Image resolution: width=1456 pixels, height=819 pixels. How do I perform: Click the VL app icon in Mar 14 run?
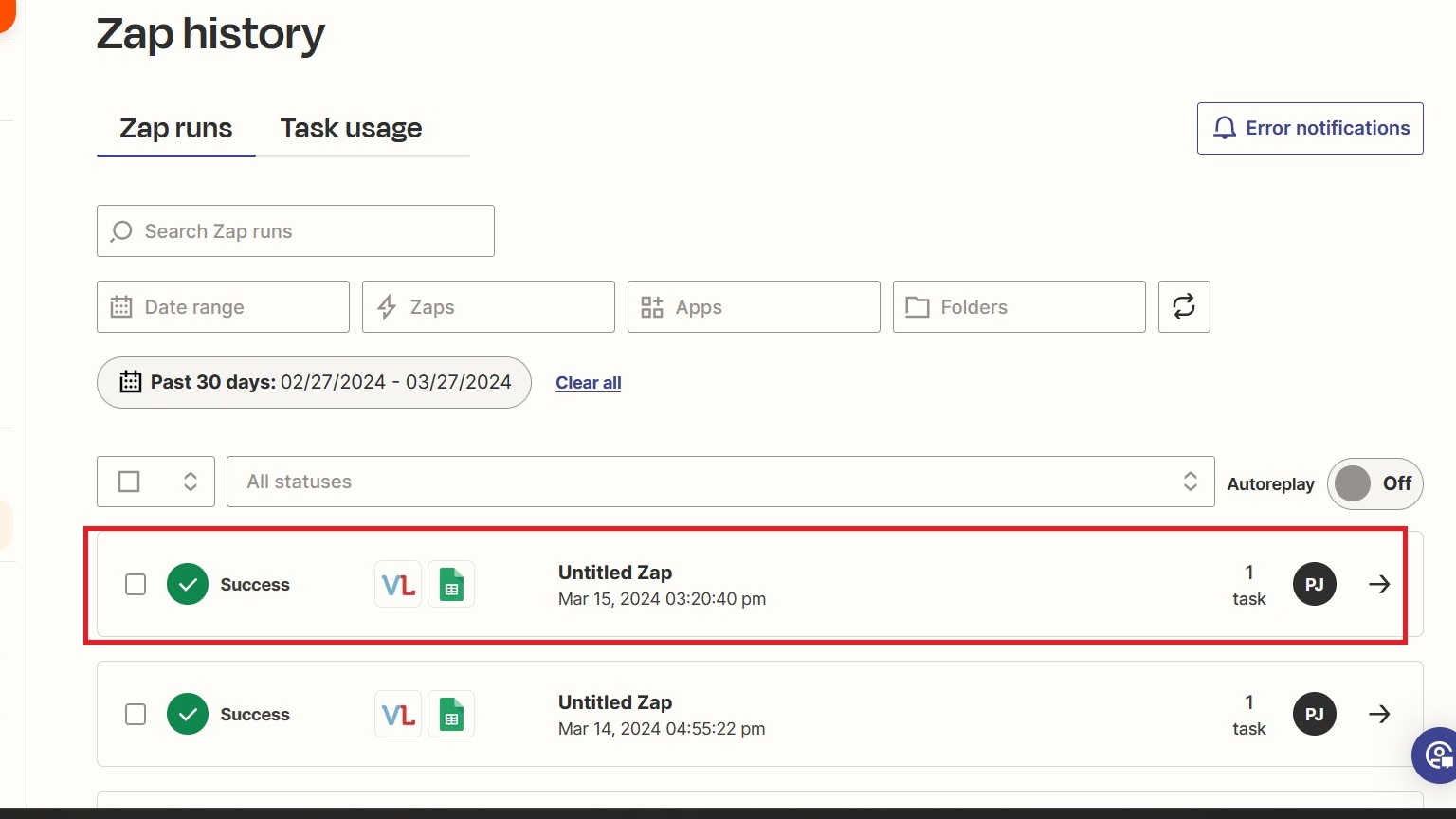point(398,715)
